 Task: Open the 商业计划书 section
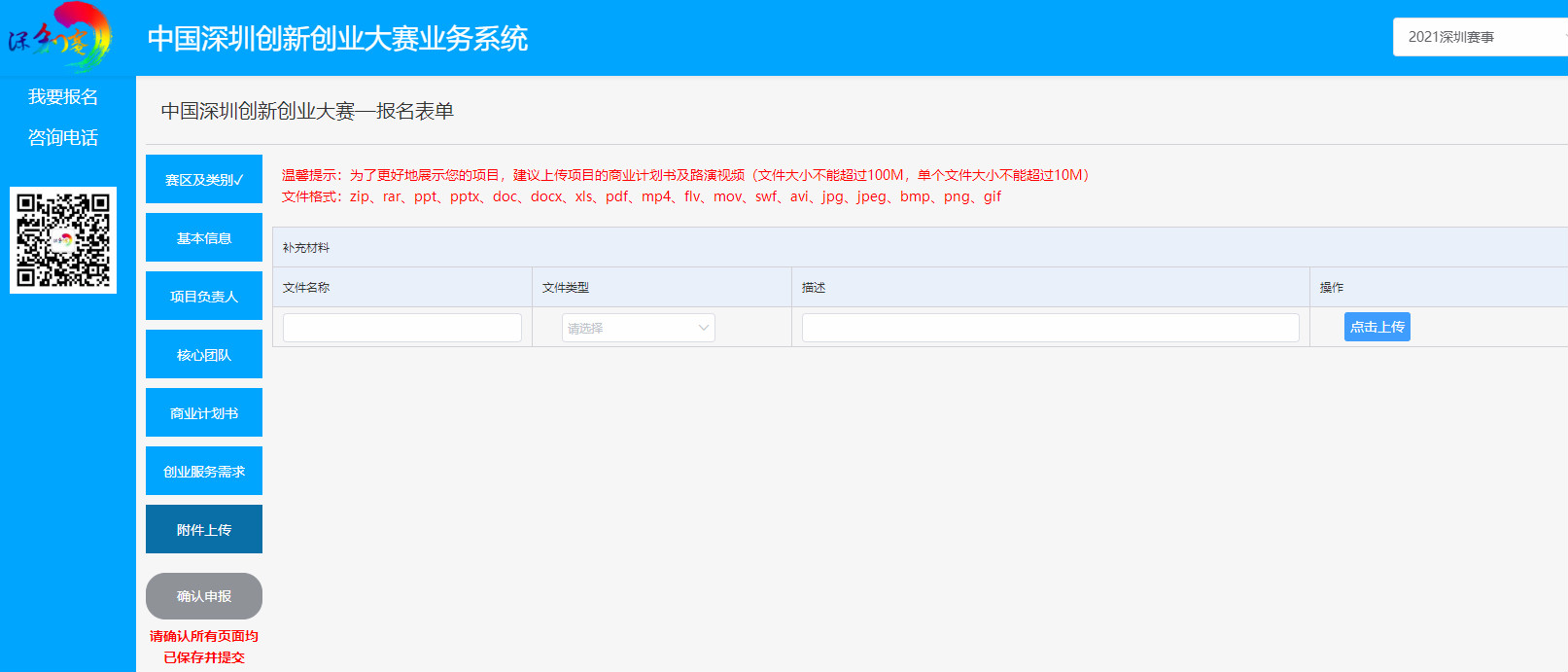pyautogui.click(x=204, y=413)
